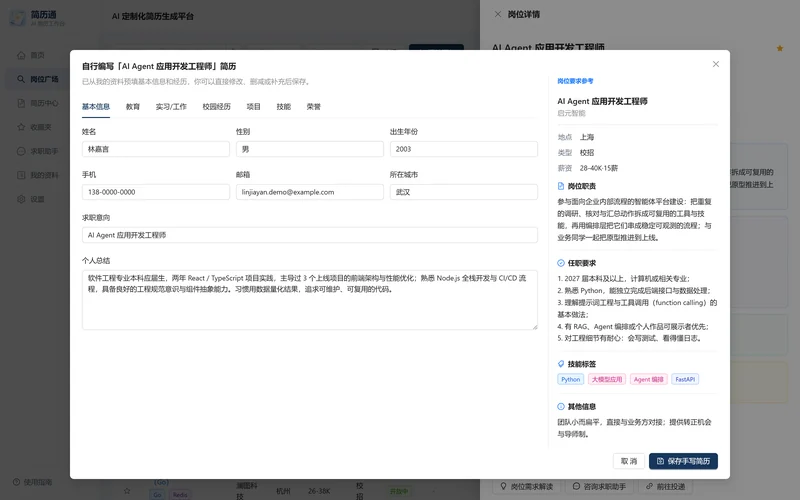This screenshot has height=500, width=800.
Task: Click the 求职意向 input field
Action: tap(310, 235)
